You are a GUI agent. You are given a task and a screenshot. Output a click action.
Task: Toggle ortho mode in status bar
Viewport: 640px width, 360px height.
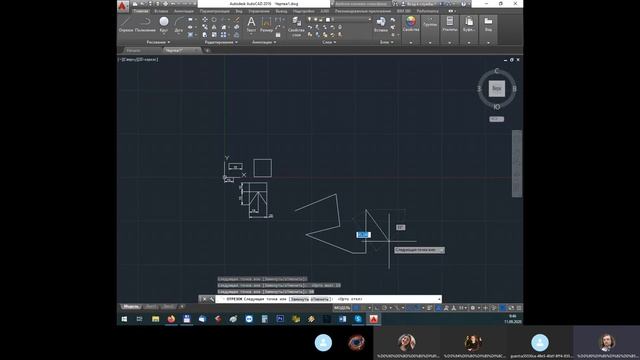tap(377, 308)
